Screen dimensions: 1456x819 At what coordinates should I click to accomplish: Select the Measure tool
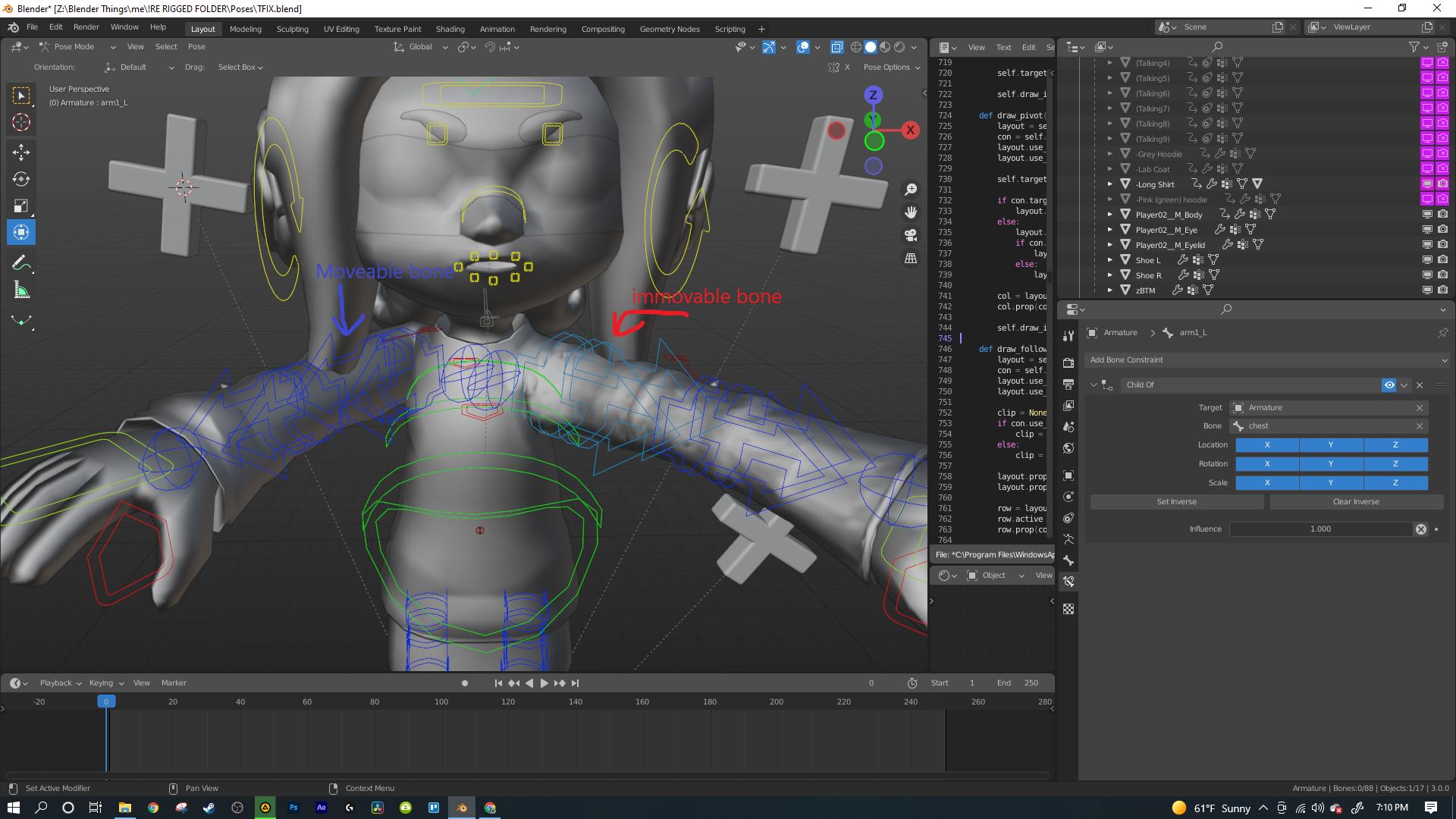point(21,290)
